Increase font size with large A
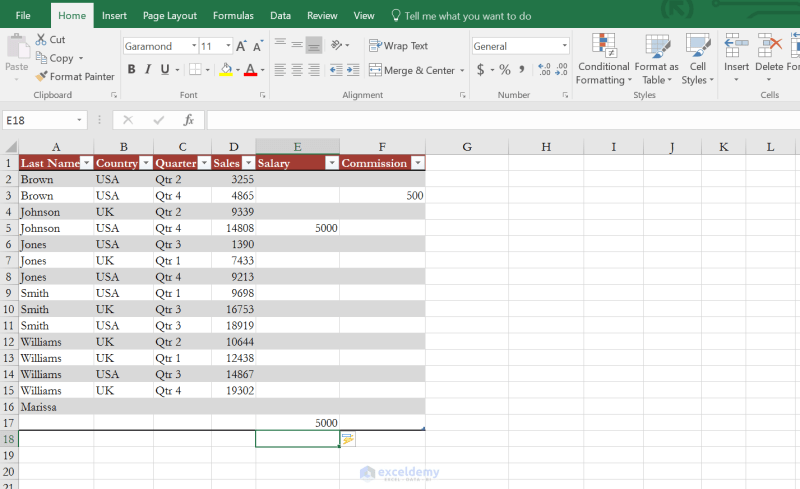This screenshot has width=800, height=489. click(241, 46)
